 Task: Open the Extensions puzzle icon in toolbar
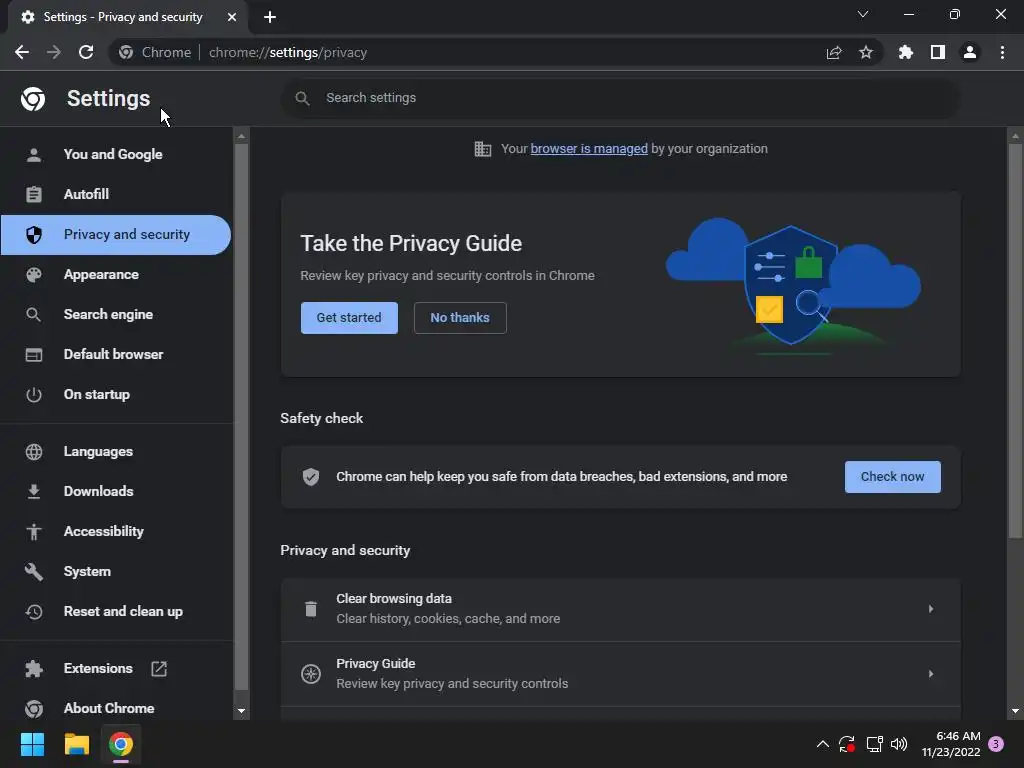[x=906, y=52]
